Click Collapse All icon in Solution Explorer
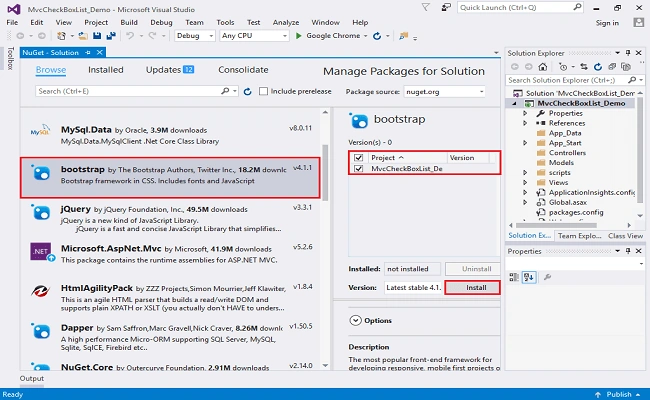Viewport: 650px width, 400px height. point(612,66)
